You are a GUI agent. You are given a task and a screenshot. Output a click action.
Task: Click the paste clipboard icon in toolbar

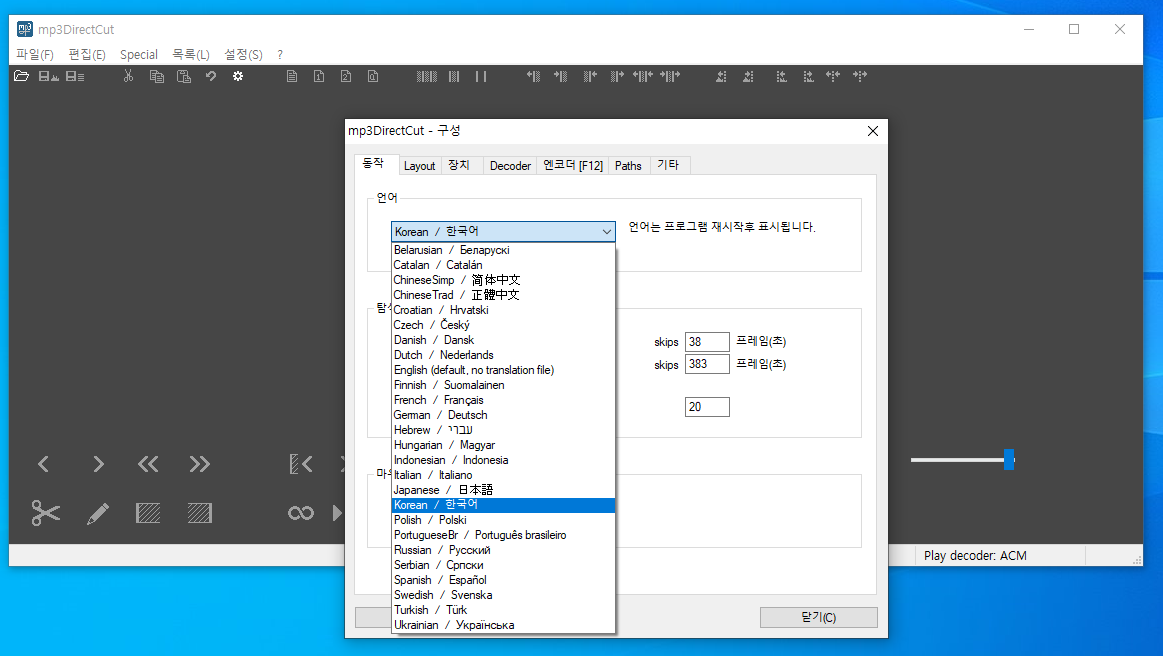coord(184,76)
